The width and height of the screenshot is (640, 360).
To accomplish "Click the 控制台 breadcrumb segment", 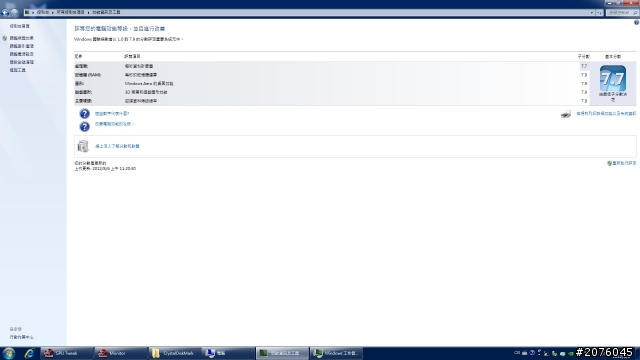I will [x=43, y=13].
